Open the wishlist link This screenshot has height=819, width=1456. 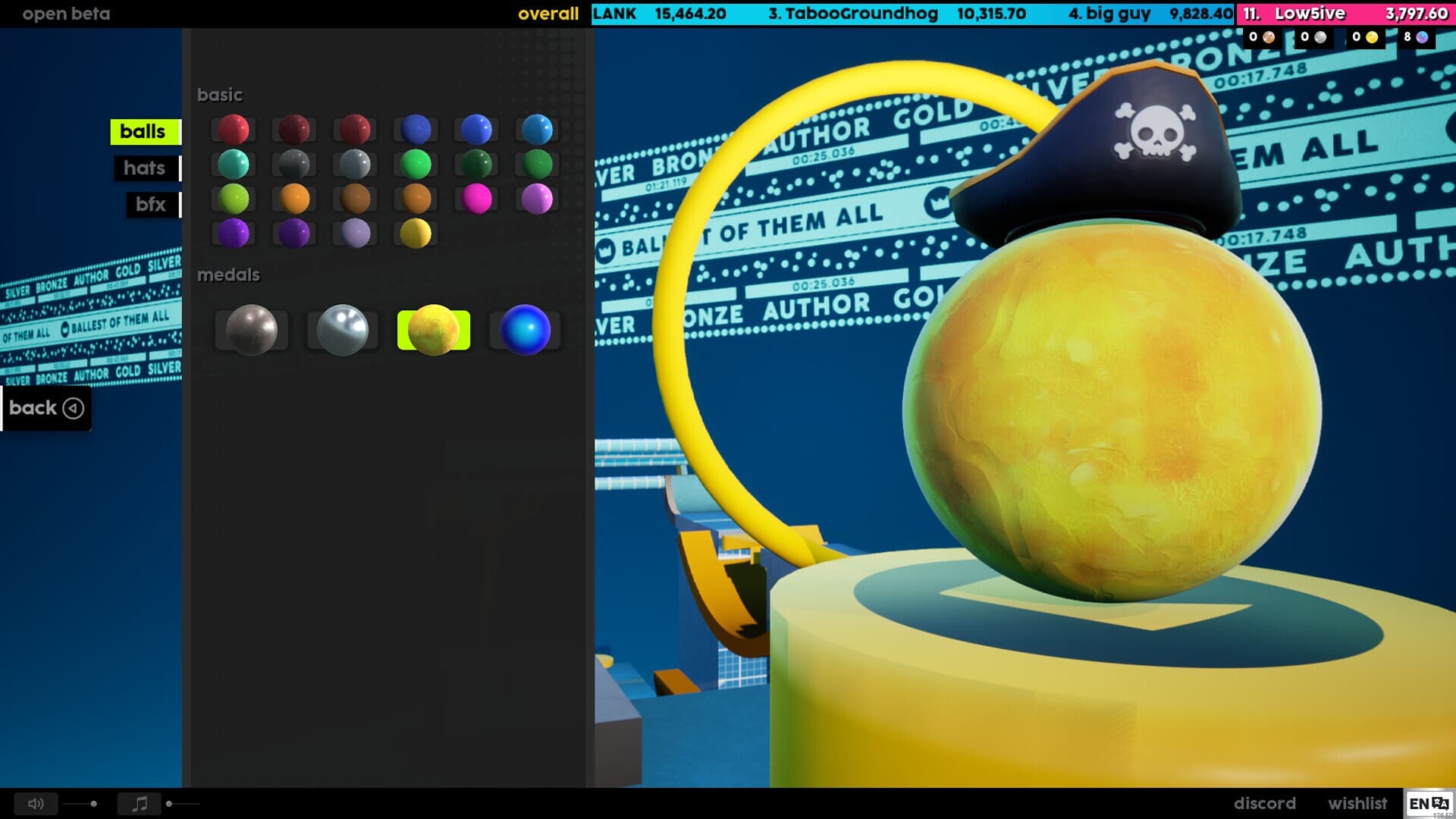click(x=1357, y=803)
